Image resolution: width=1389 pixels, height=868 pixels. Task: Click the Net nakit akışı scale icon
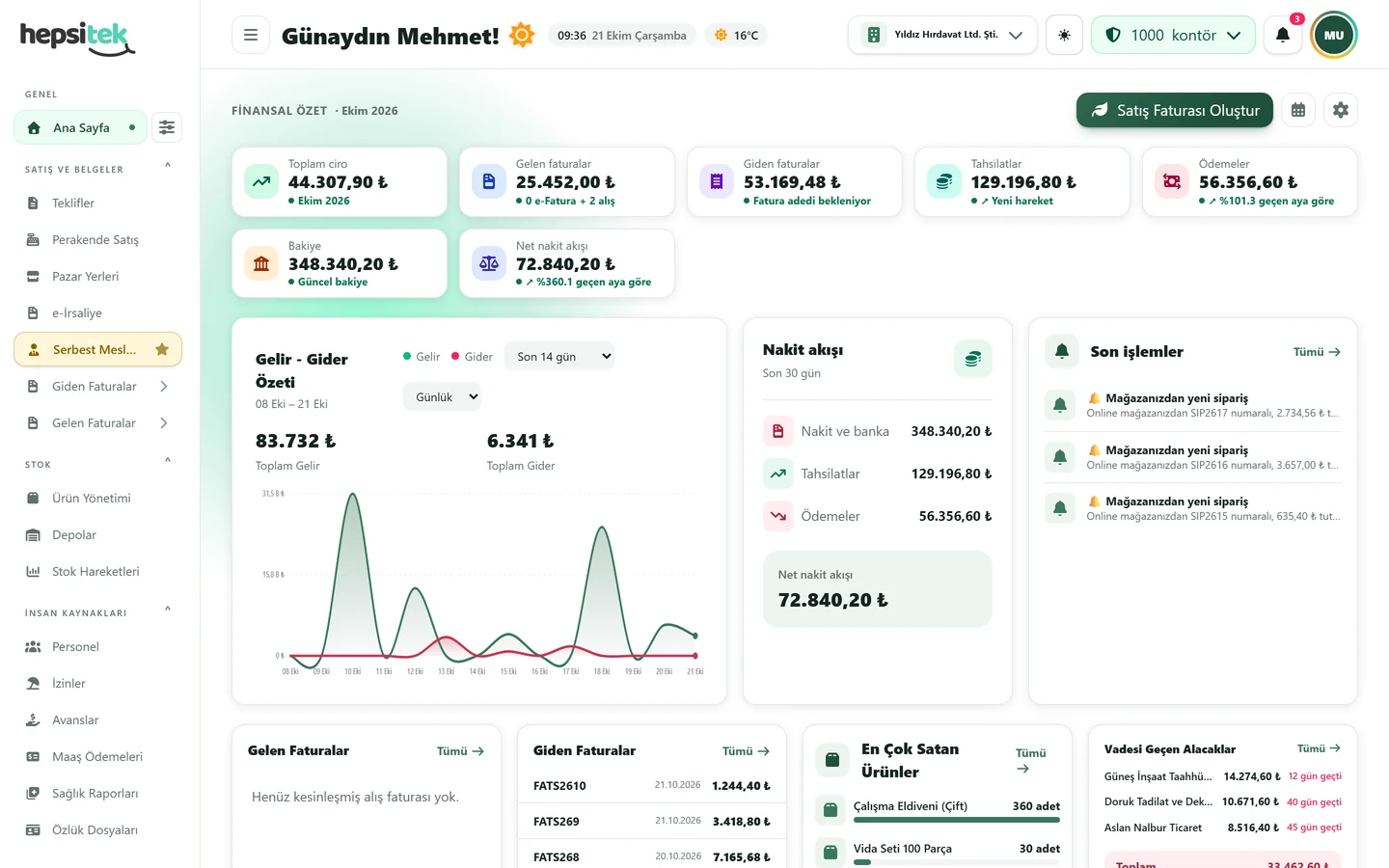tap(489, 263)
